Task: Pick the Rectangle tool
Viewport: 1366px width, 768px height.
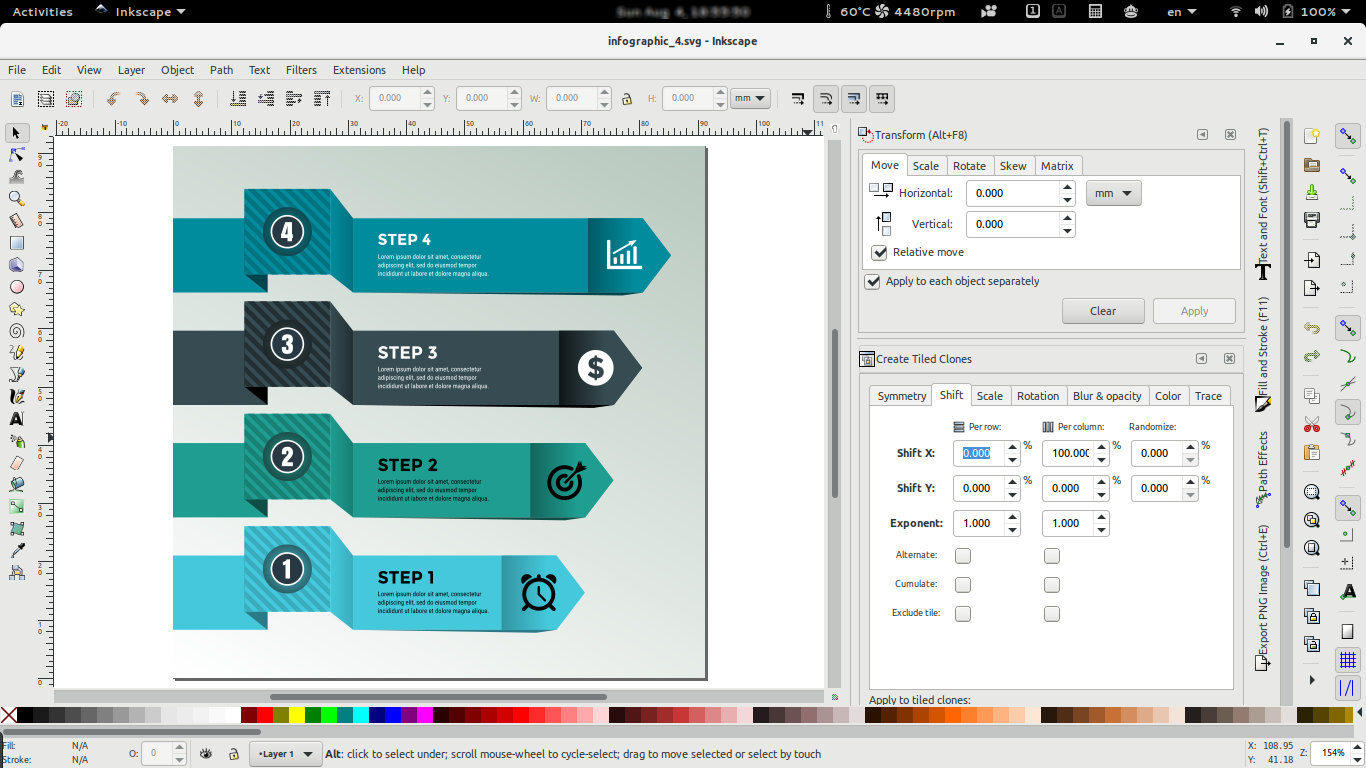Action: [15, 242]
